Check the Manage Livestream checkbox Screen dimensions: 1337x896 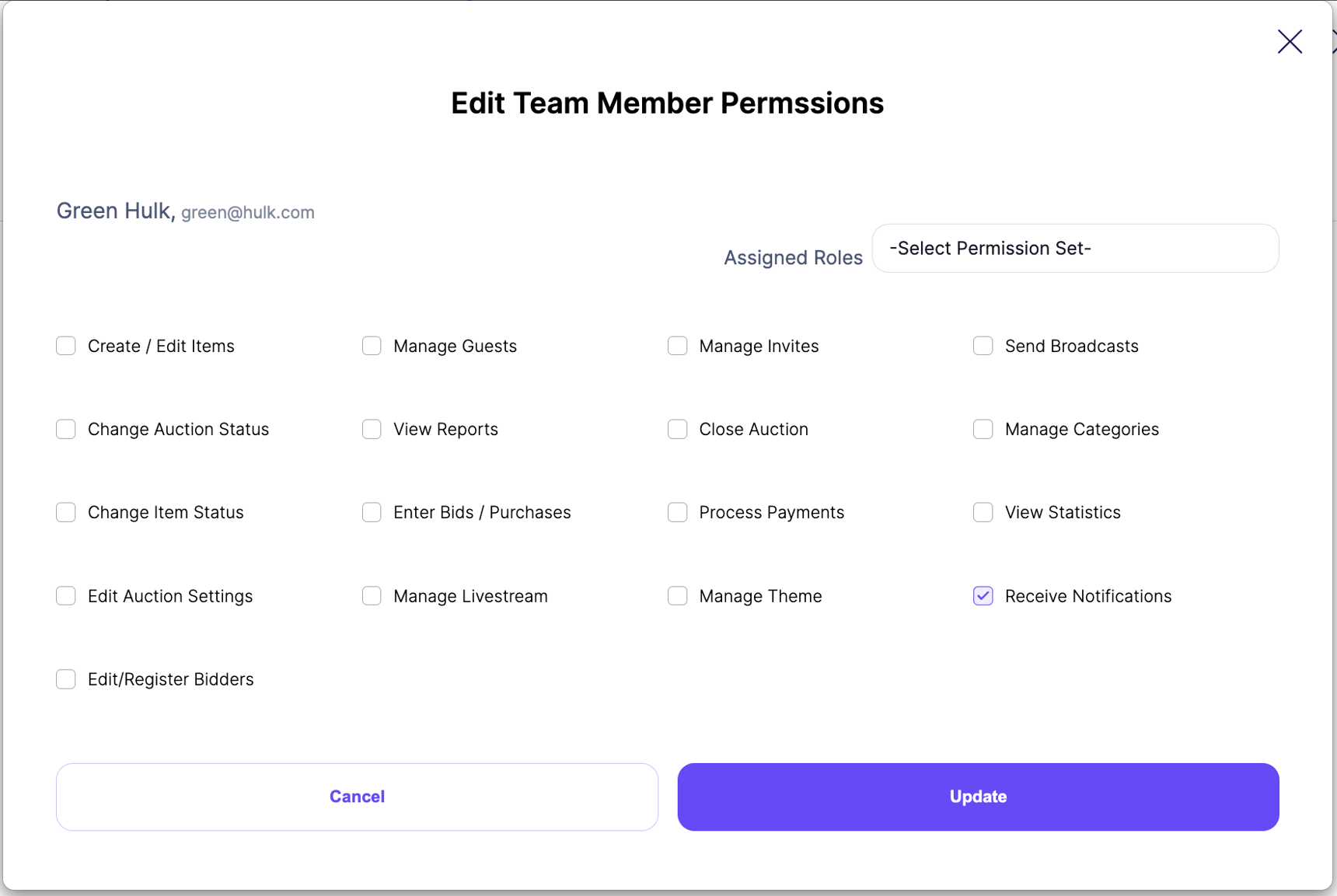(x=372, y=596)
